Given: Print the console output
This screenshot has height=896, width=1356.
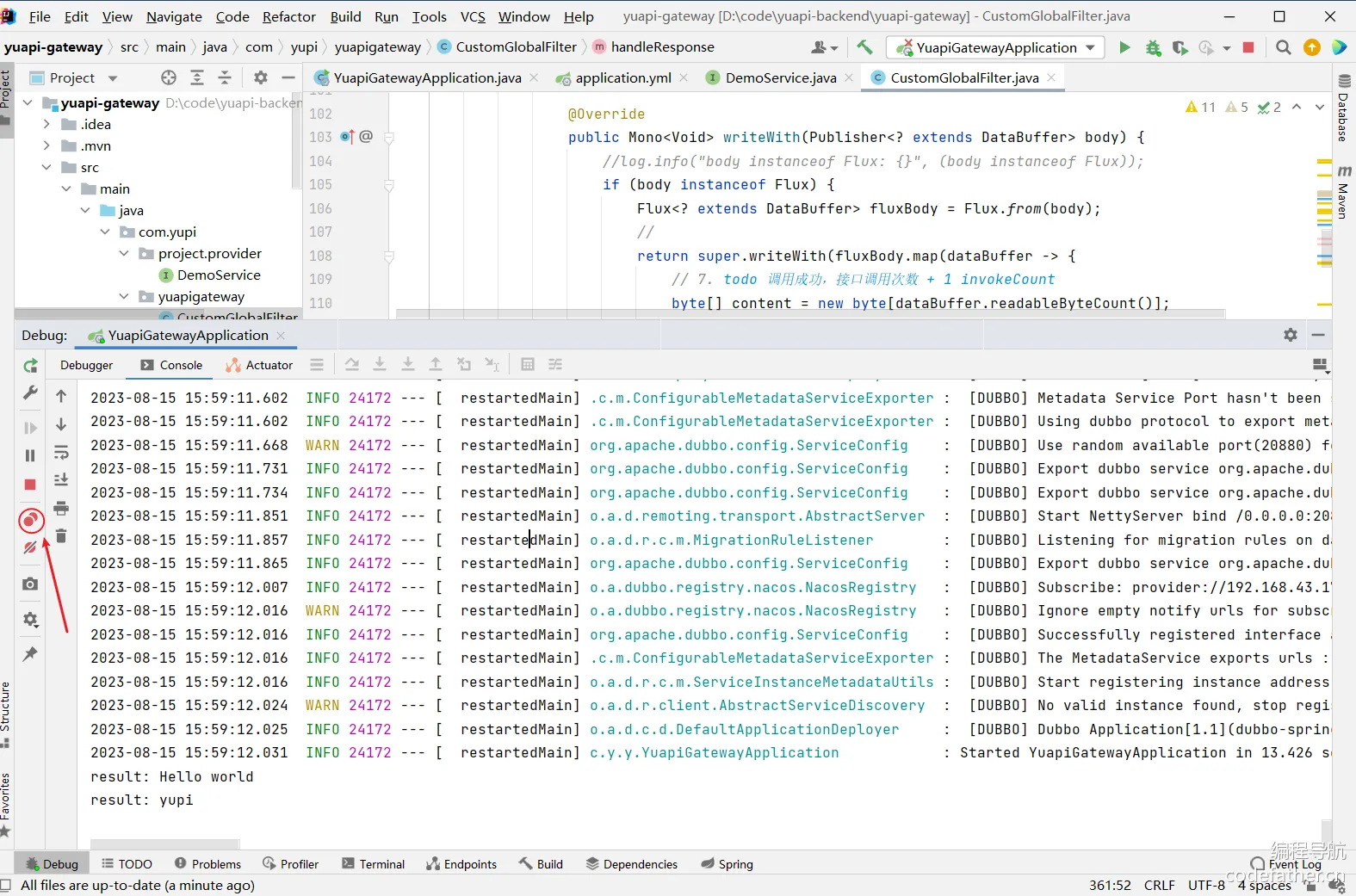Looking at the screenshot, I should click(x=61, y=509).
